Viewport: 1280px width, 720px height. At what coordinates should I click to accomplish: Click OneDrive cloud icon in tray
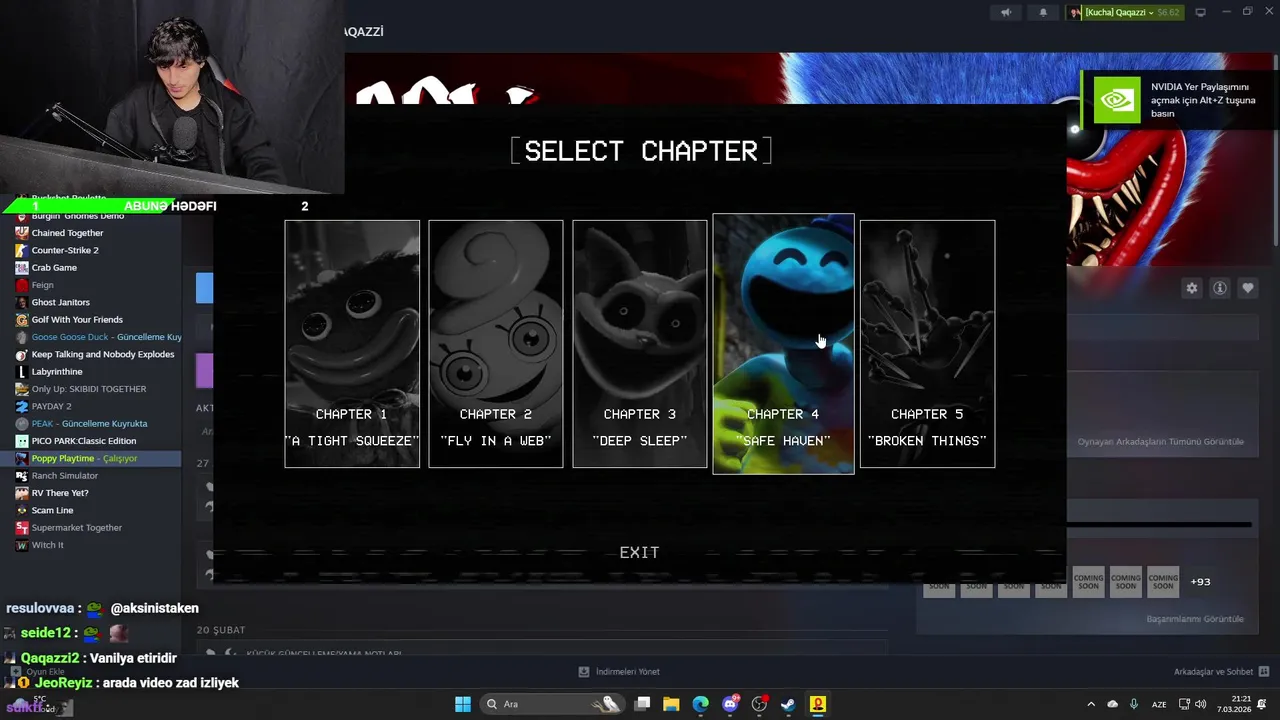[1112, 704]
